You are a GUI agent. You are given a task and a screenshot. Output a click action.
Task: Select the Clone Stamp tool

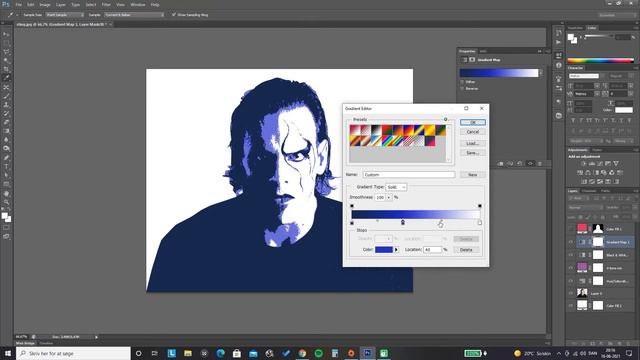[x=6, y=105]
